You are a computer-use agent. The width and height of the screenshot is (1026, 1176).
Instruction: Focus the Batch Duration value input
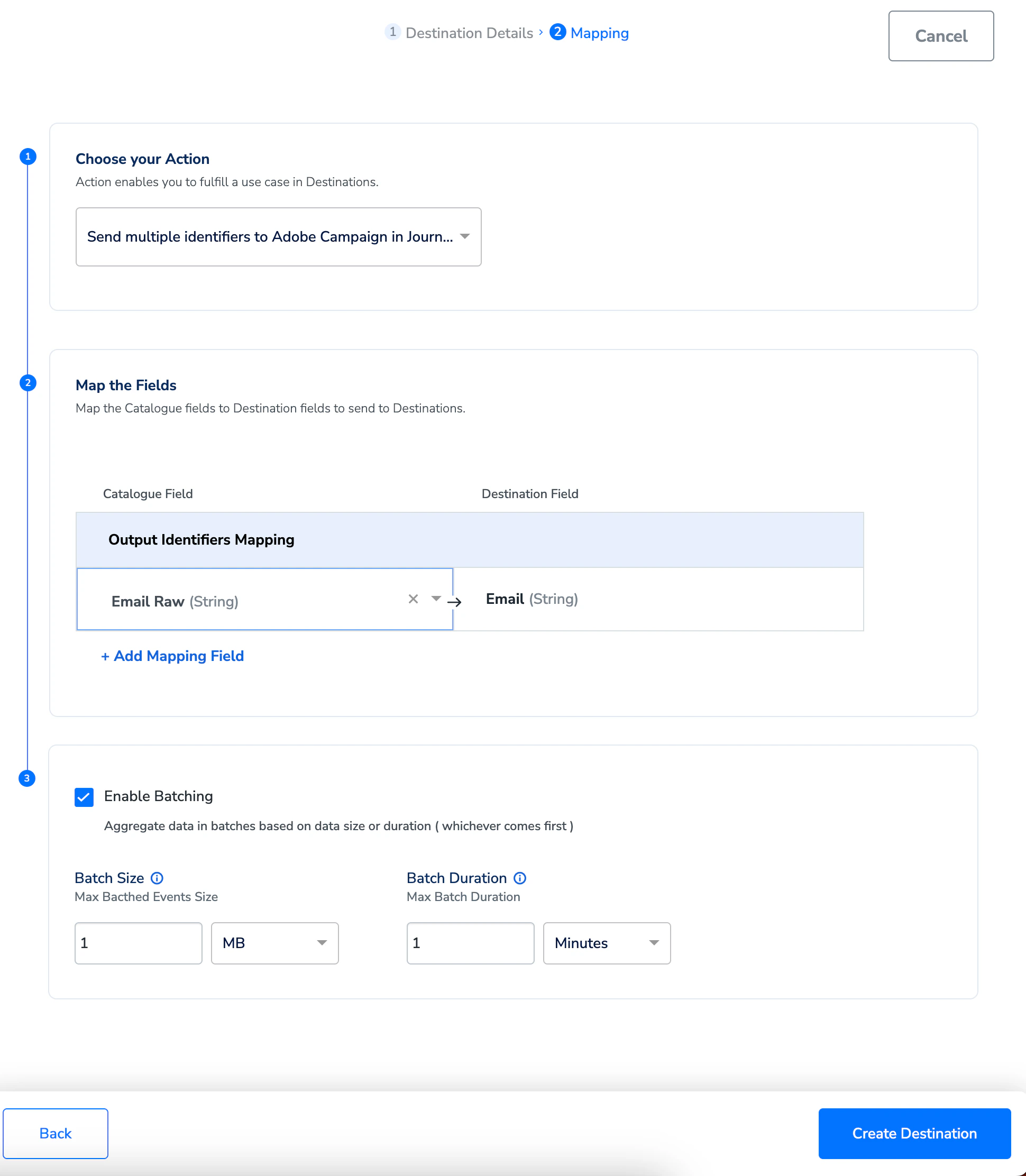[x=471, y=943]
